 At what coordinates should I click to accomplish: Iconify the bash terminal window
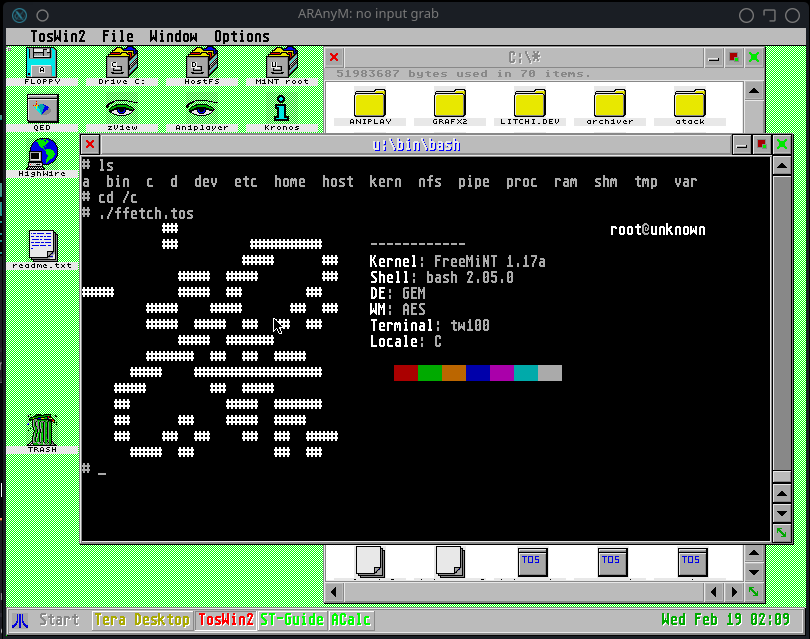click(742, 145)
